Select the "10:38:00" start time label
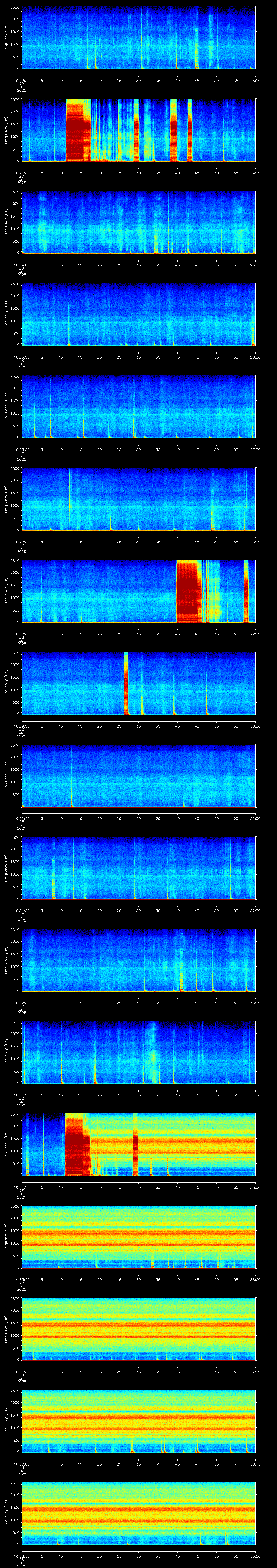 (x=21, y=1556)
